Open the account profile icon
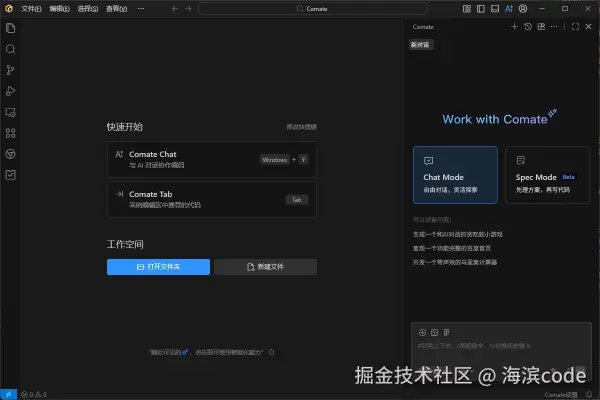Screen dimensions: 600x400 (x=523, y=8)
